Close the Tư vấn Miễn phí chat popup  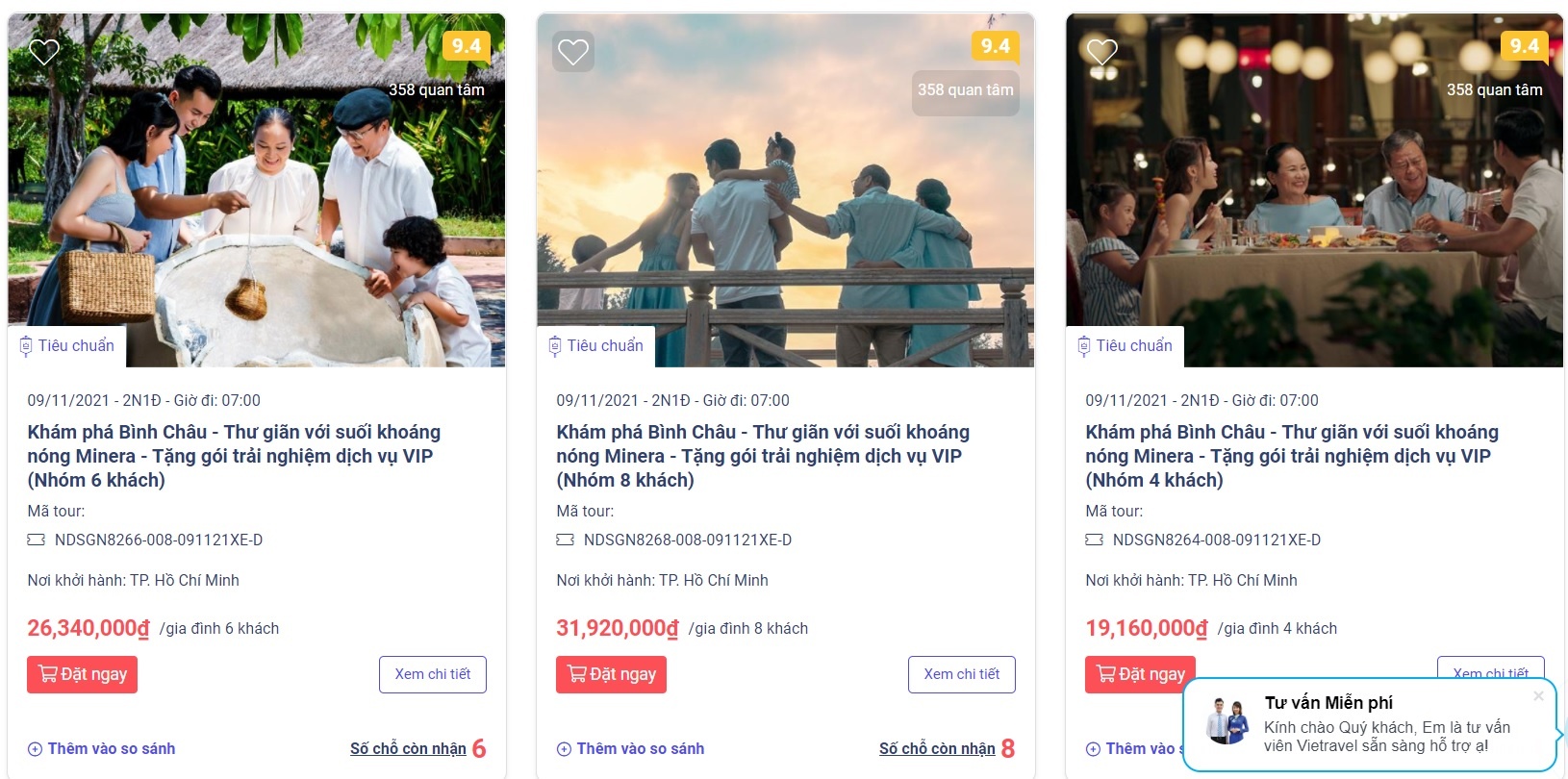(x=1538, y=696)
